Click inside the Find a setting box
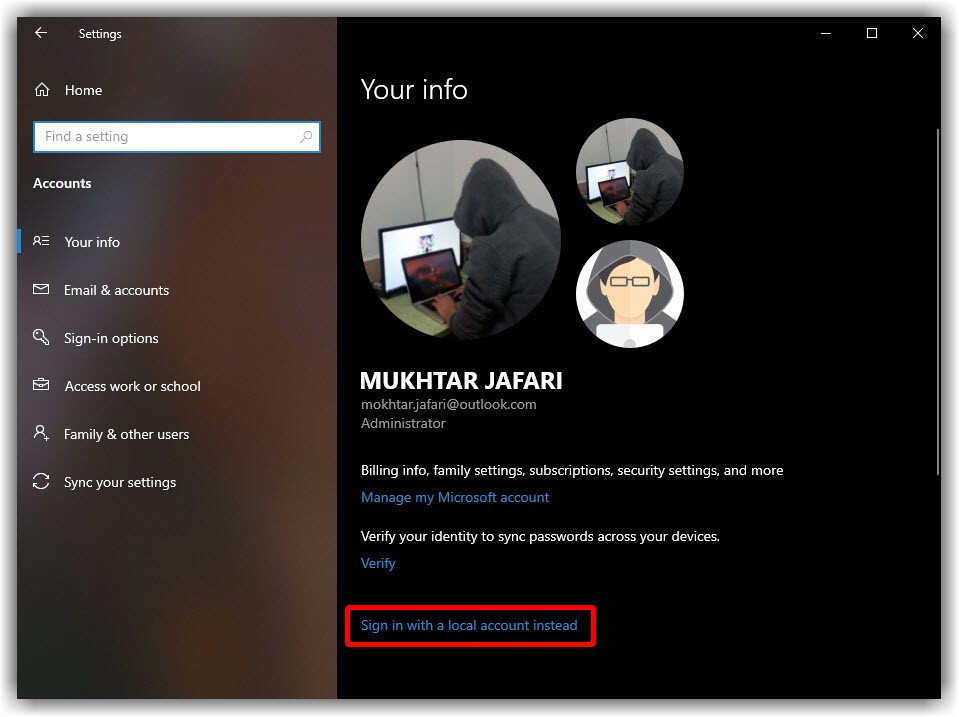 pyautogui.click(x=177, y=136)
